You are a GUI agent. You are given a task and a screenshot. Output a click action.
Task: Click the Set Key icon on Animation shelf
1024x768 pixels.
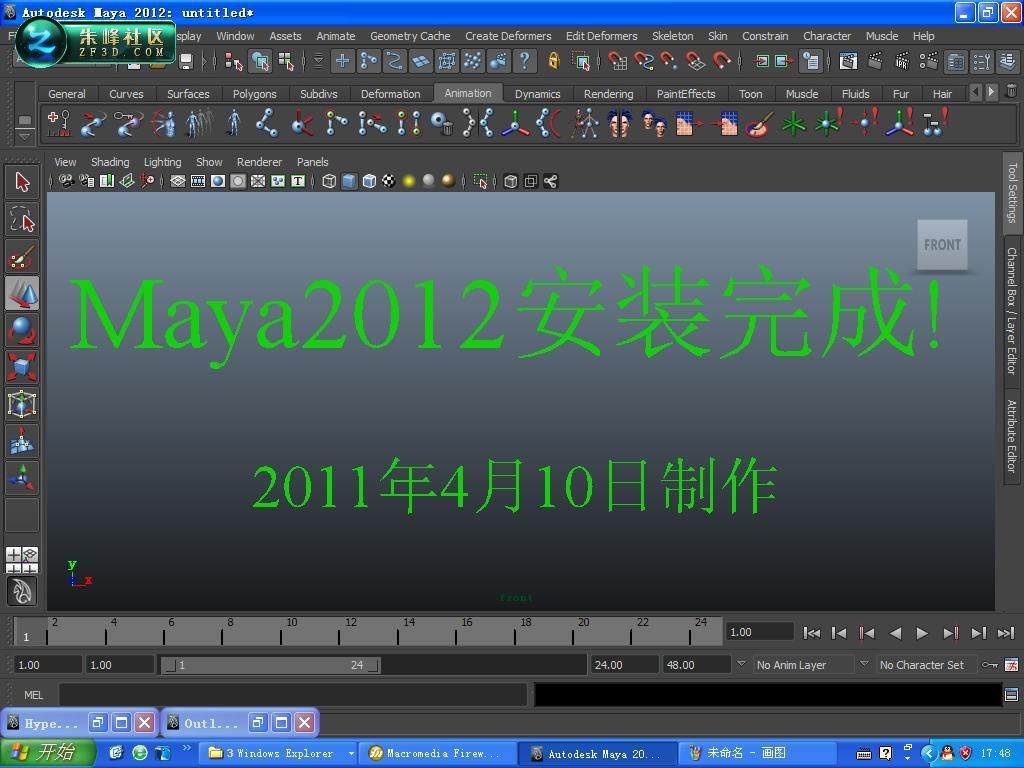tap(59, 123)
